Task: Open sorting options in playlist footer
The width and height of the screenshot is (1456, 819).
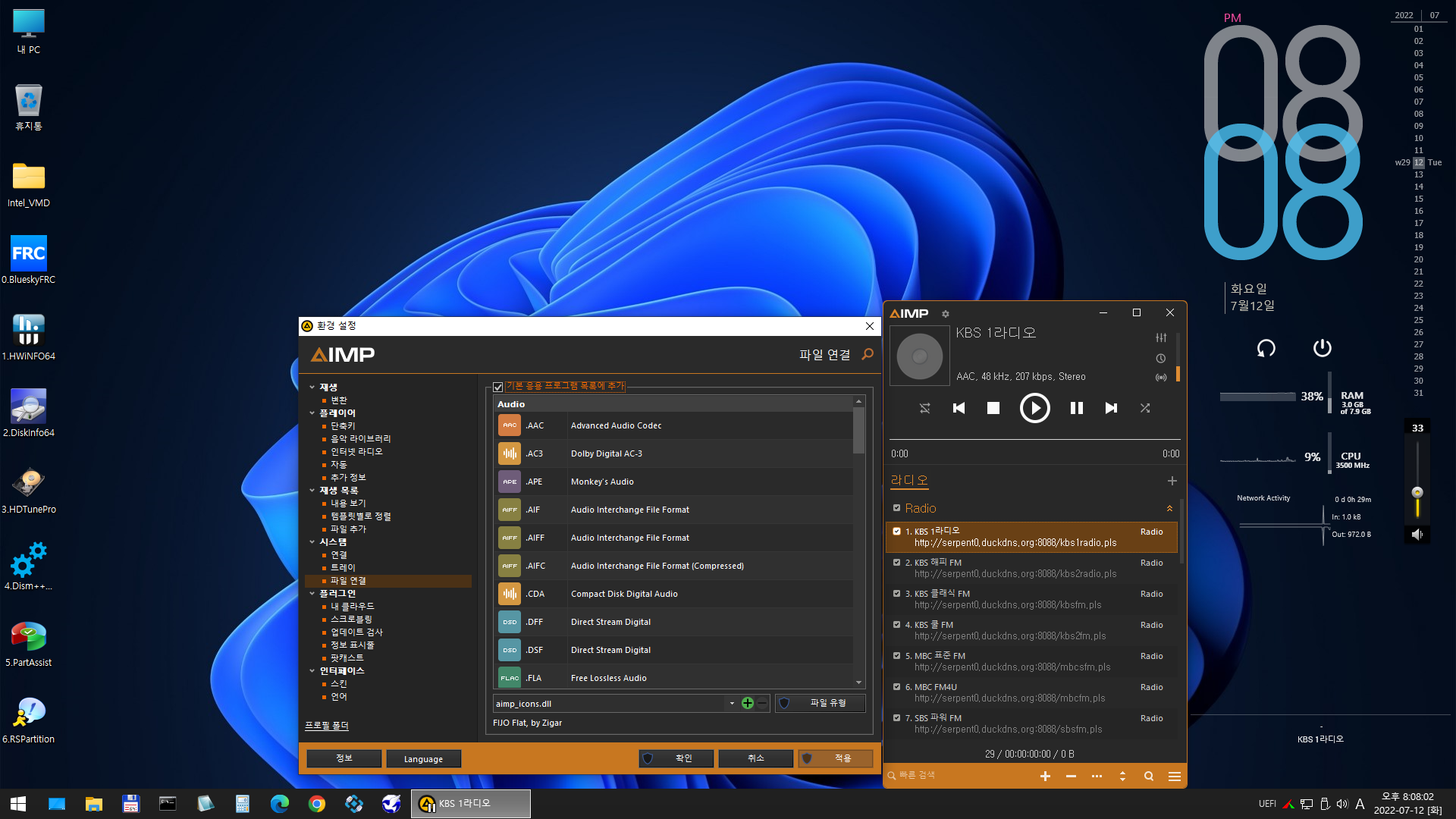Action: coord(1122,776)
